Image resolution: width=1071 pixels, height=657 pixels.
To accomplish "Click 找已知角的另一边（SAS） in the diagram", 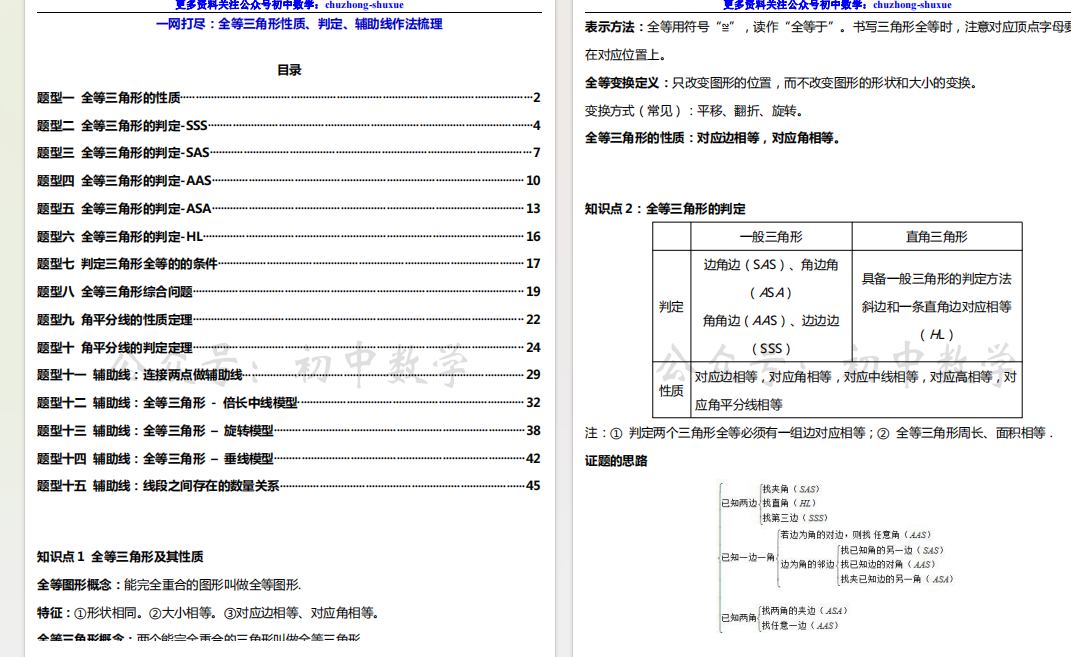I will [892, 550].
